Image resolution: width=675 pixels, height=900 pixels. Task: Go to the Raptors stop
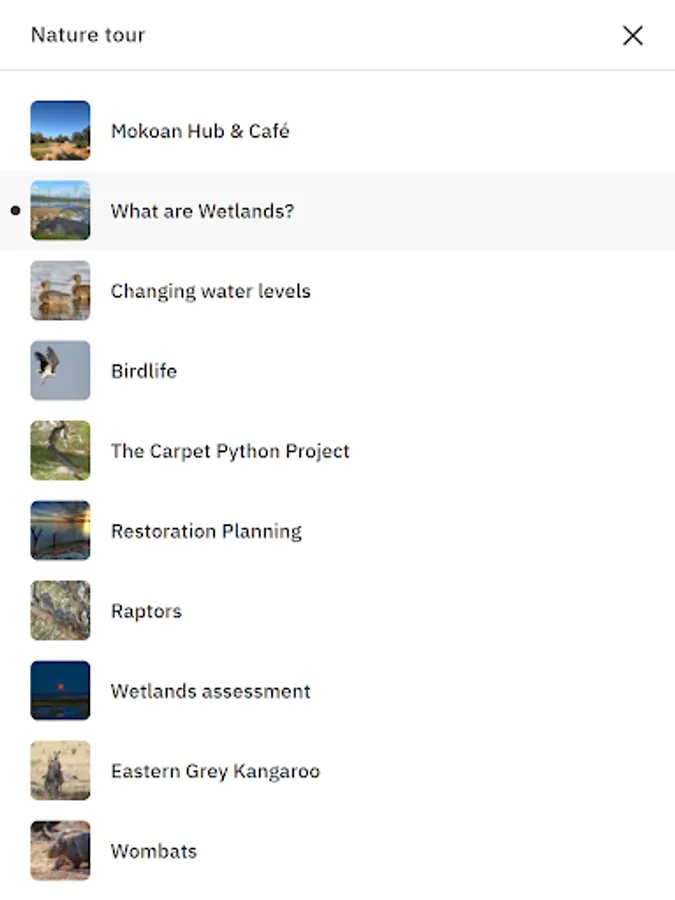pyautogui.click(x=146, y=611)
